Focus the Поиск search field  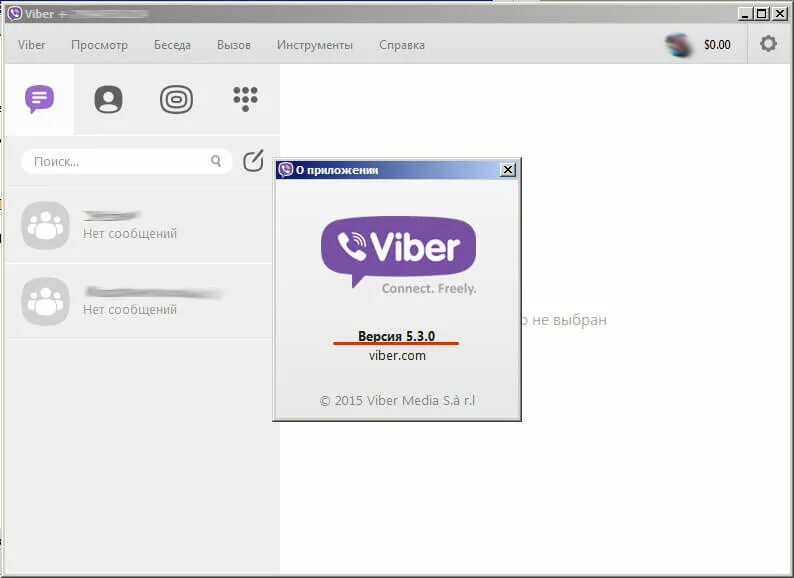coord(127,162)
